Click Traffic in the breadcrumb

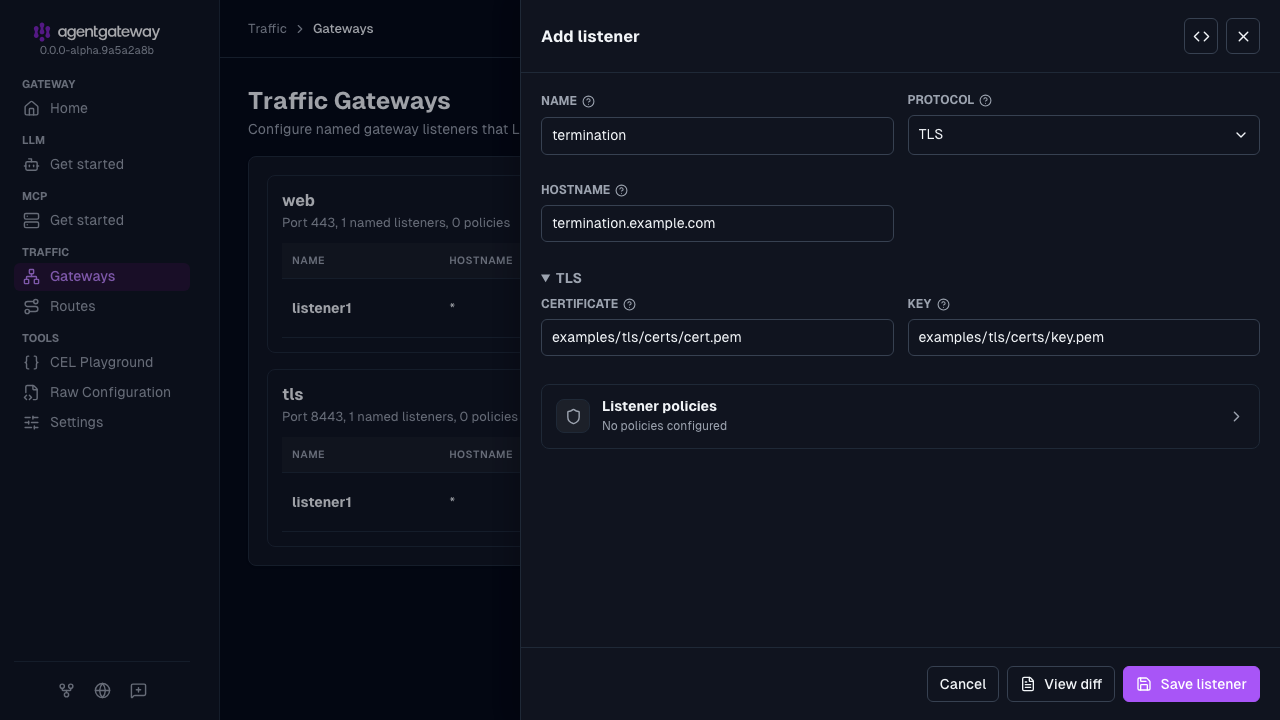[267, 28]
